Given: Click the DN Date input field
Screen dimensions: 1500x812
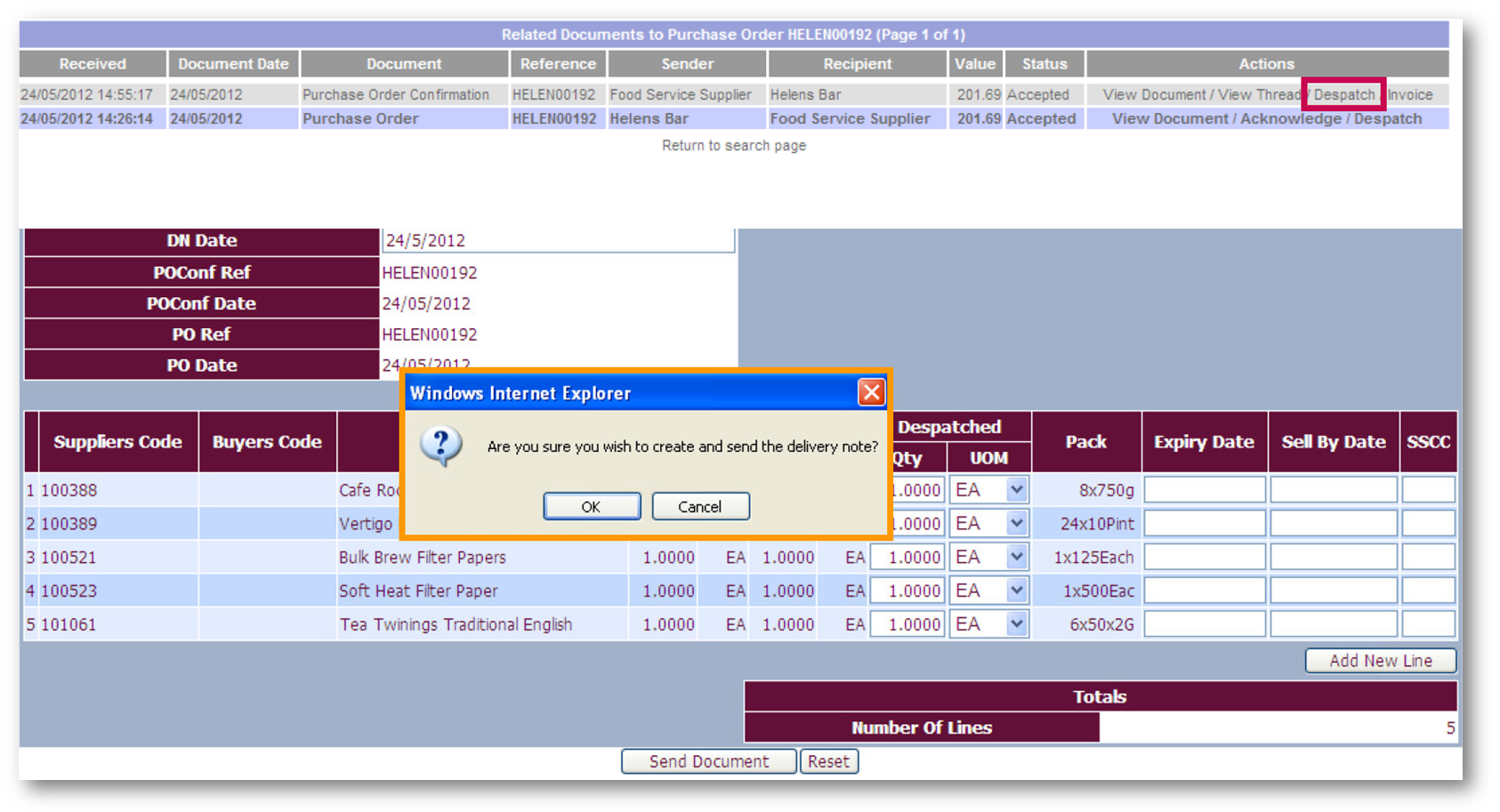Looking at the screenshot, I should tap(558, 240).
